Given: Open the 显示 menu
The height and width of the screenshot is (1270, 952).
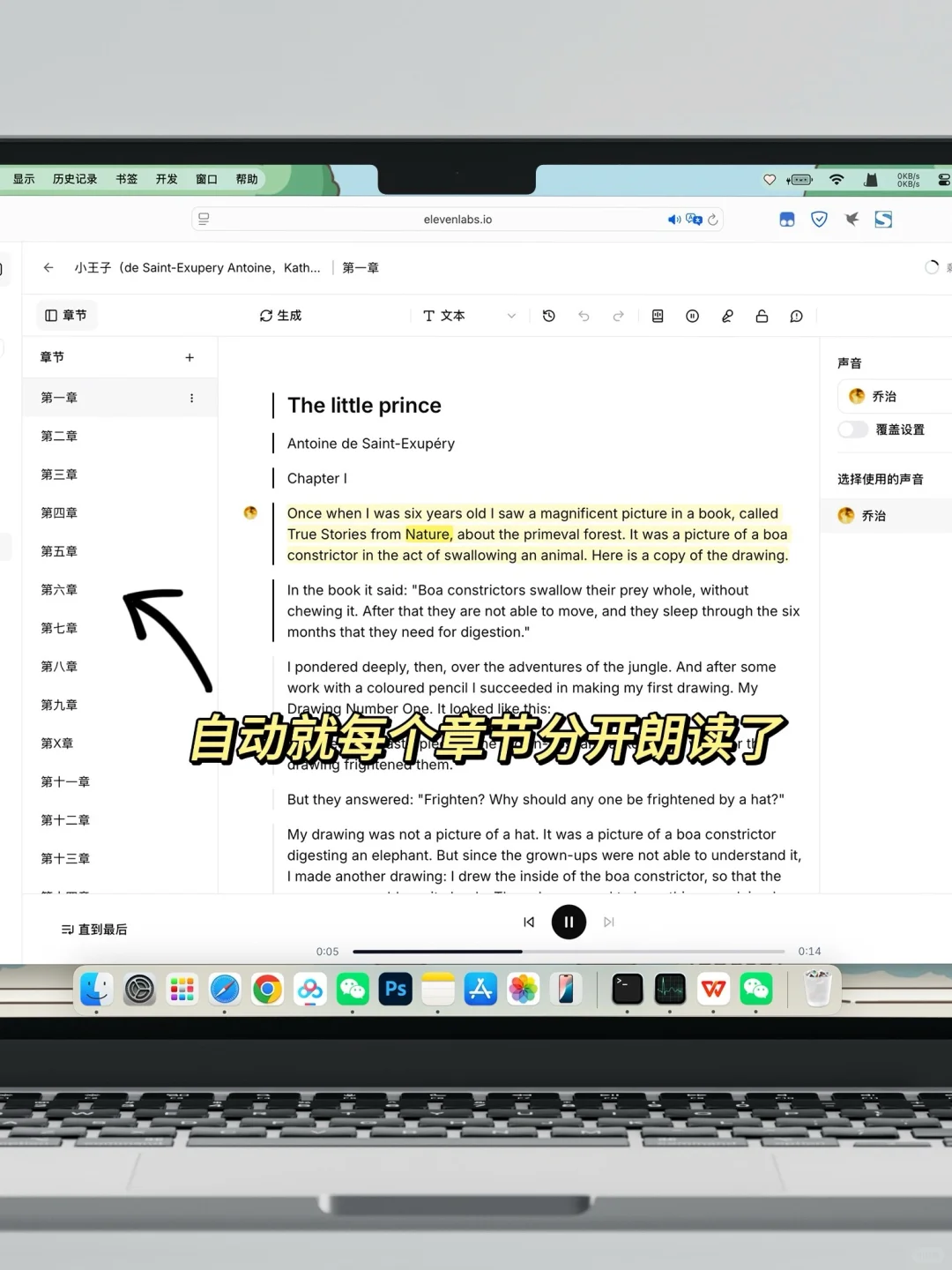Looking at the screenshot, I should 24,179.
